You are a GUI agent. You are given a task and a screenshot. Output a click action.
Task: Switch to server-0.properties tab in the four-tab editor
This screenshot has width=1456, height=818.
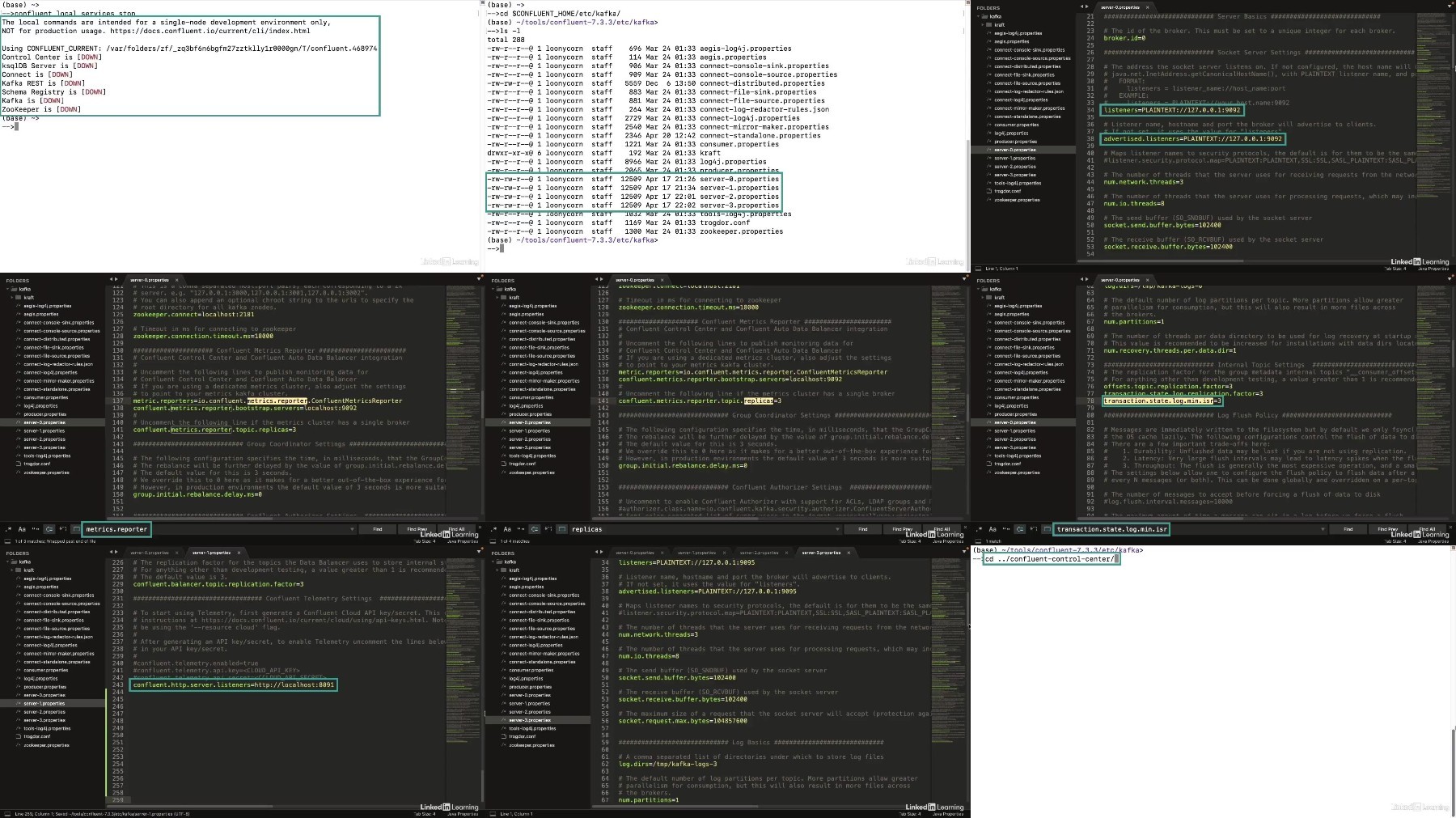634,553
